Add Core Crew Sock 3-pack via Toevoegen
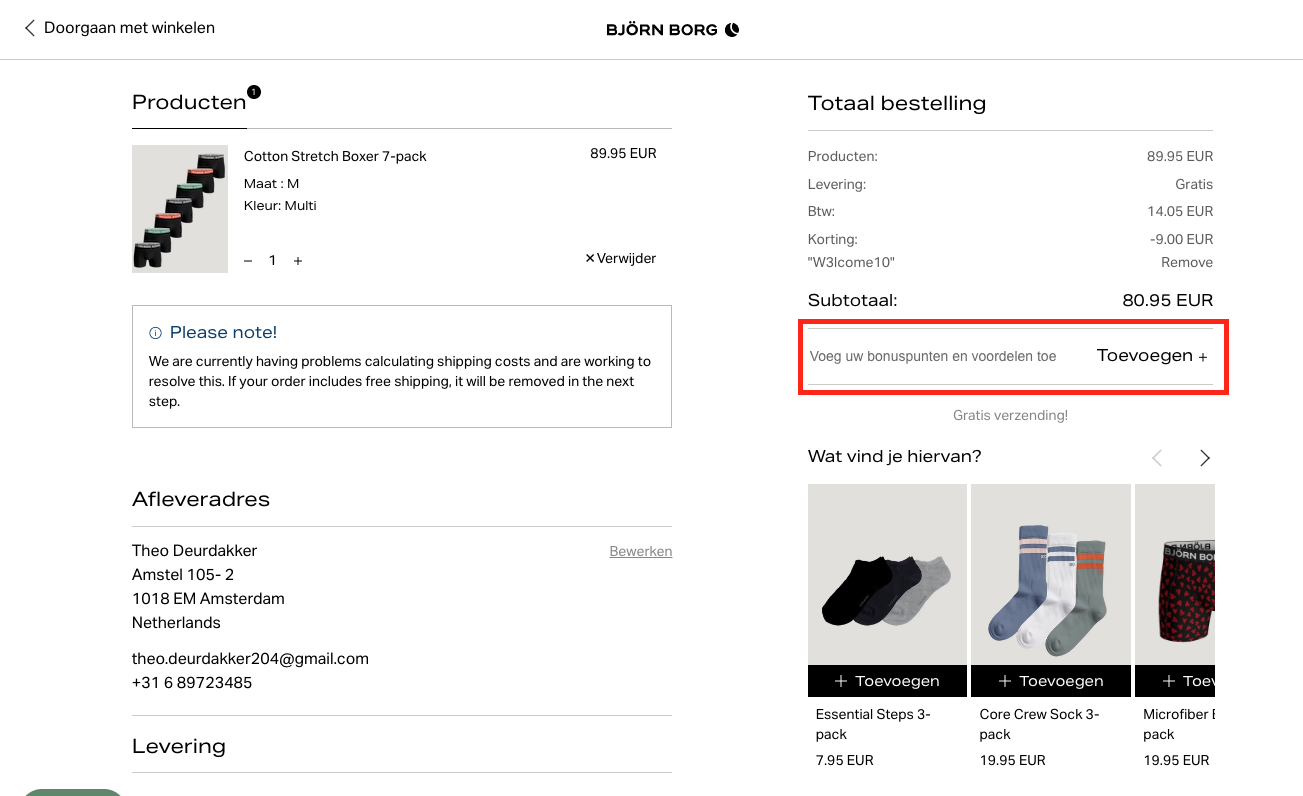 click(1051, 681)
